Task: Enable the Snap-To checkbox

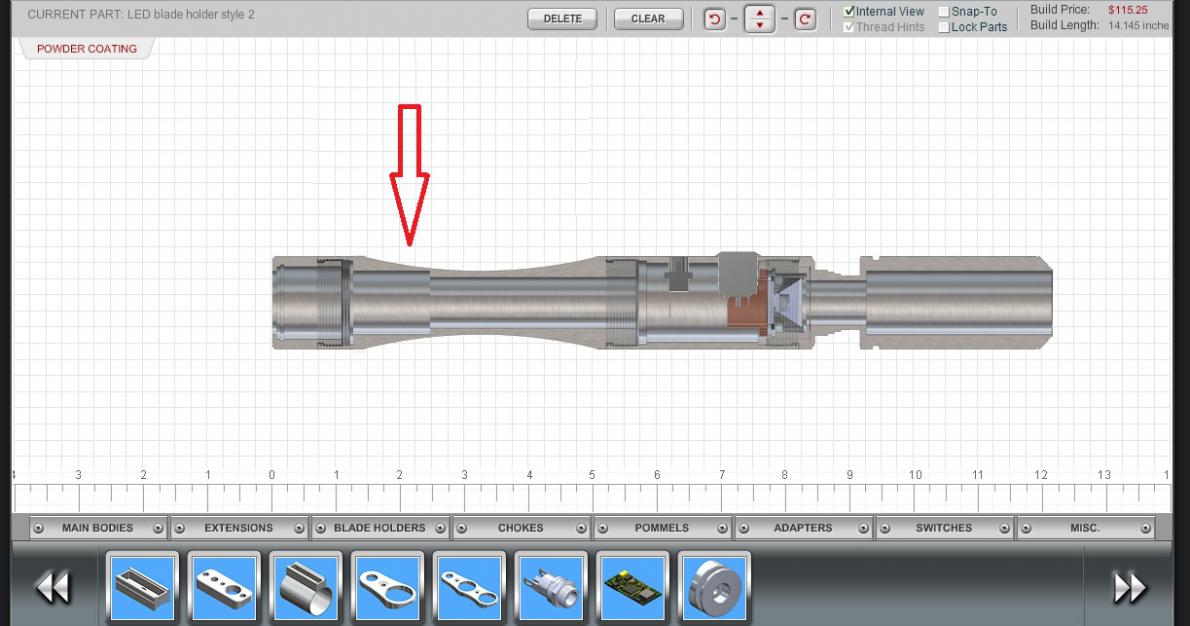Action: 944,12
